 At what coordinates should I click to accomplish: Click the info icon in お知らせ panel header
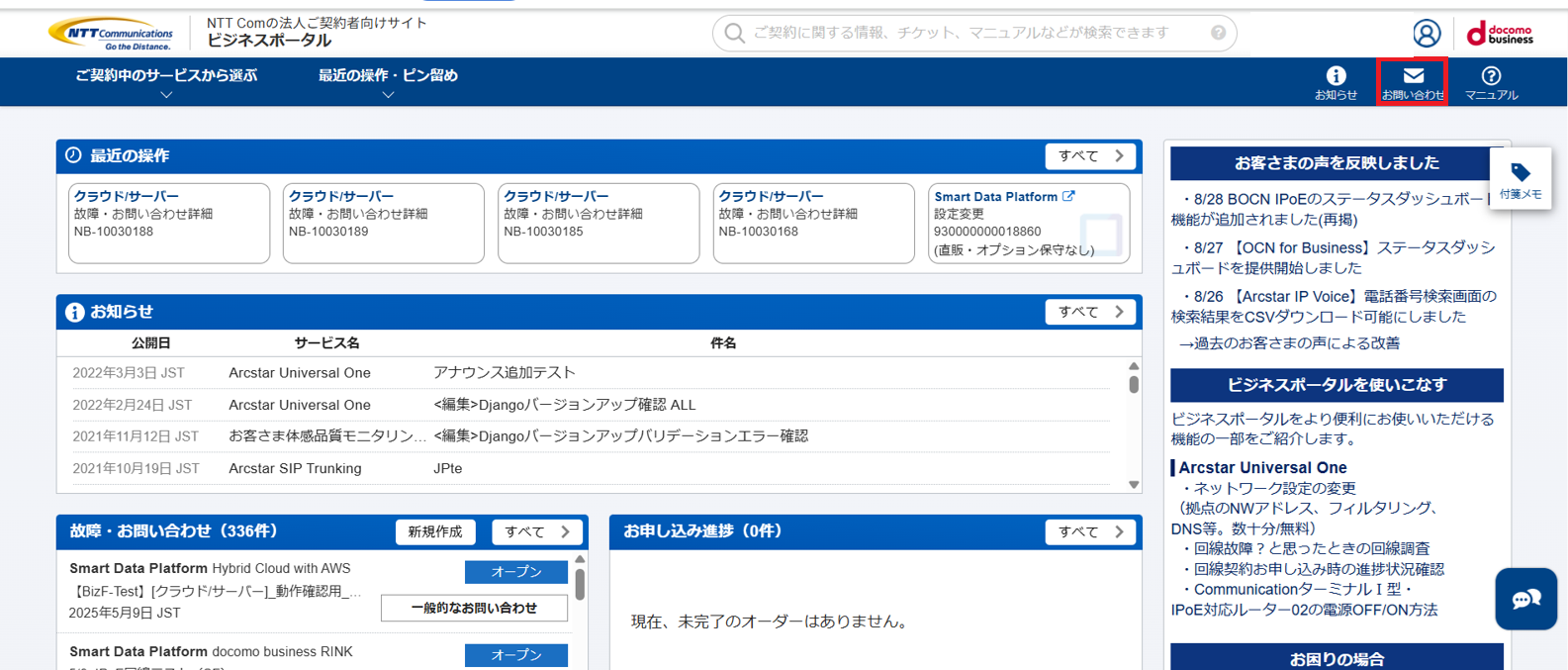(74, 312)
